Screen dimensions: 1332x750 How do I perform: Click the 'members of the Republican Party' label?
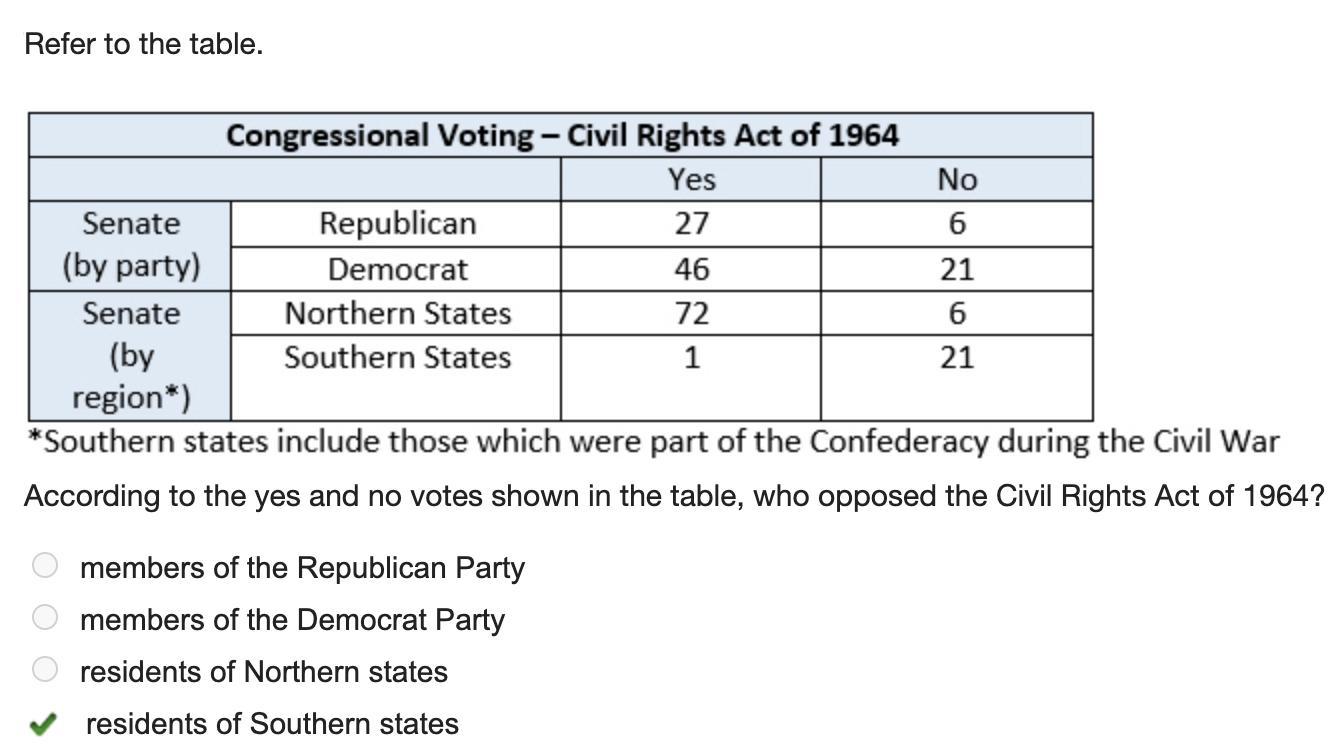coord(302,567)
